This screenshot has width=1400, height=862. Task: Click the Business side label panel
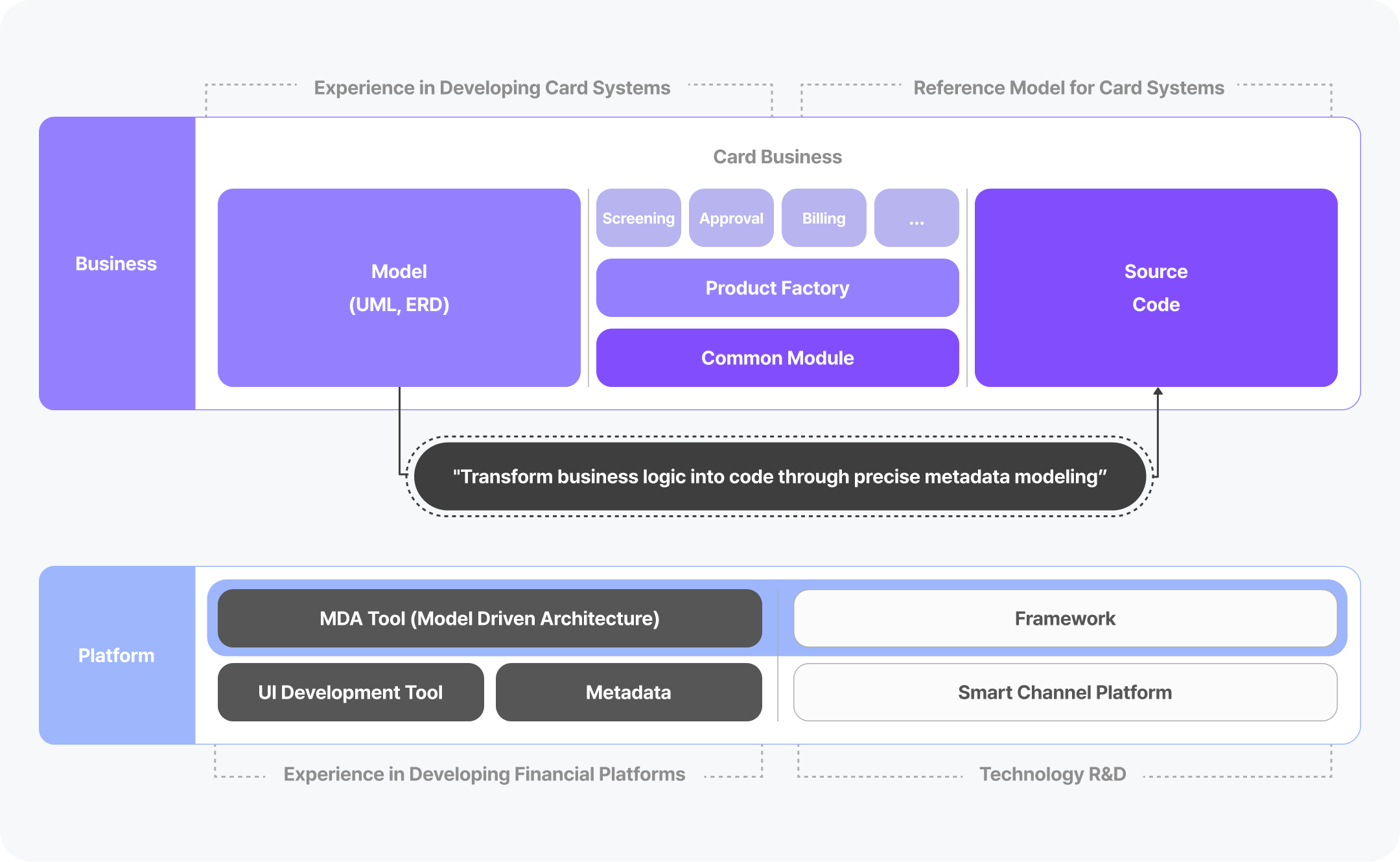pos(117,264)
